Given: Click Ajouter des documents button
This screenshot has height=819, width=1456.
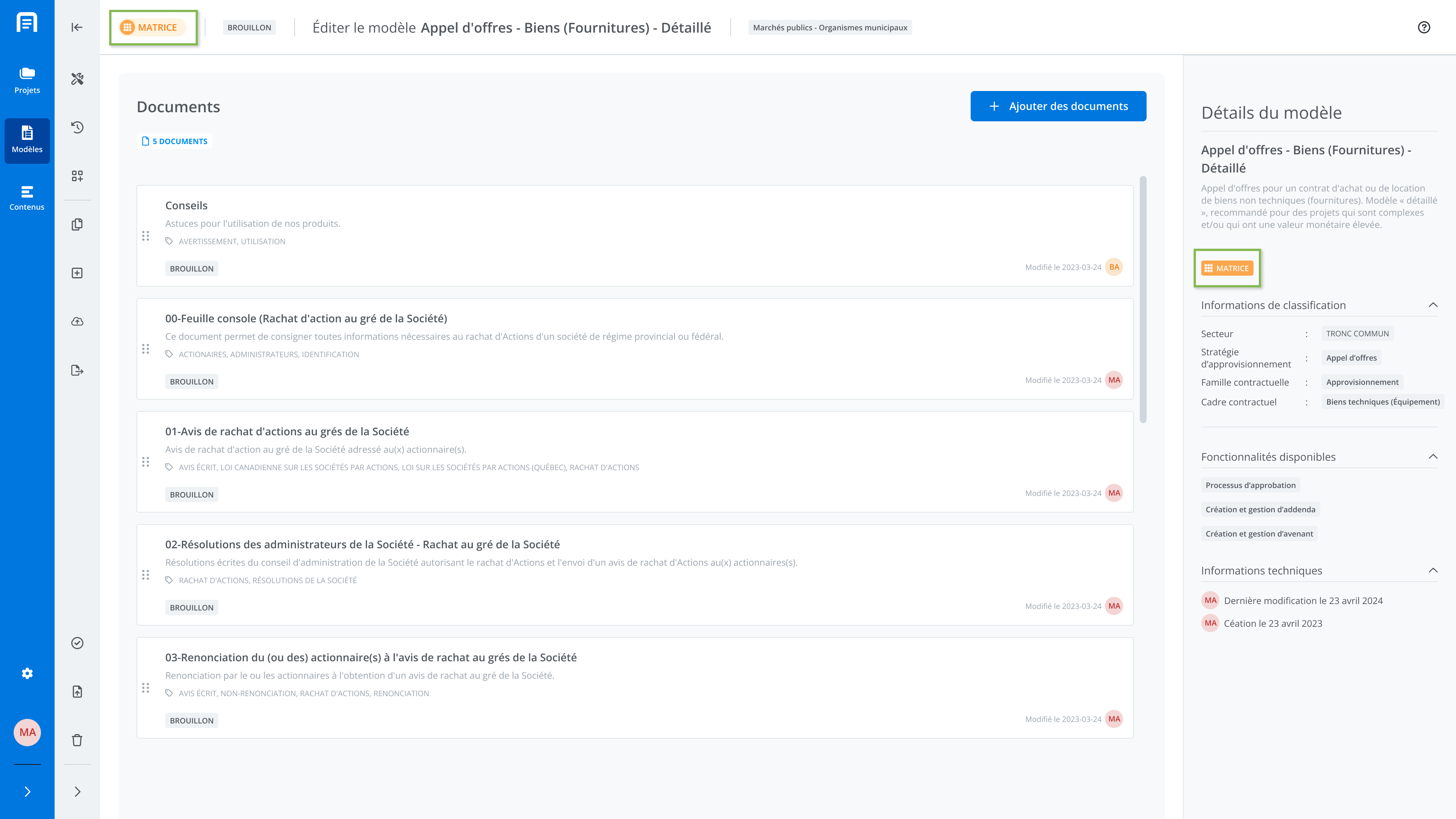Looking at the screenshot, I should 1058,106.
